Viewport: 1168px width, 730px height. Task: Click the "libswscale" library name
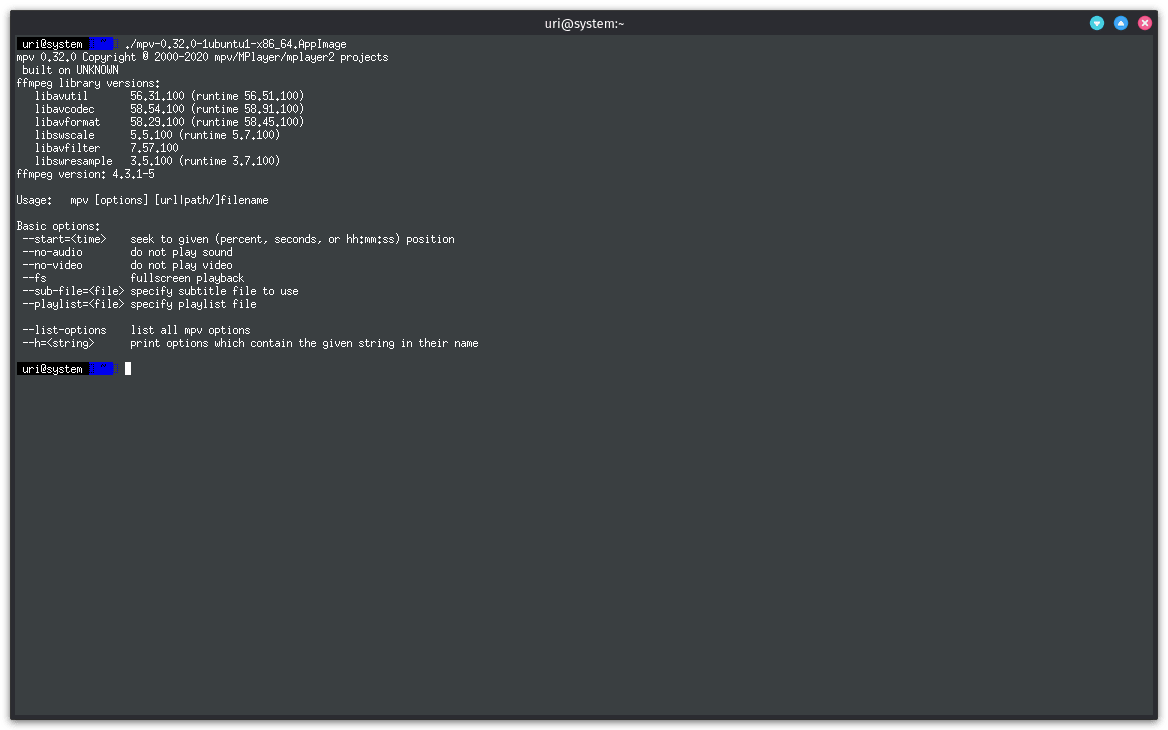tap(64, 136)
